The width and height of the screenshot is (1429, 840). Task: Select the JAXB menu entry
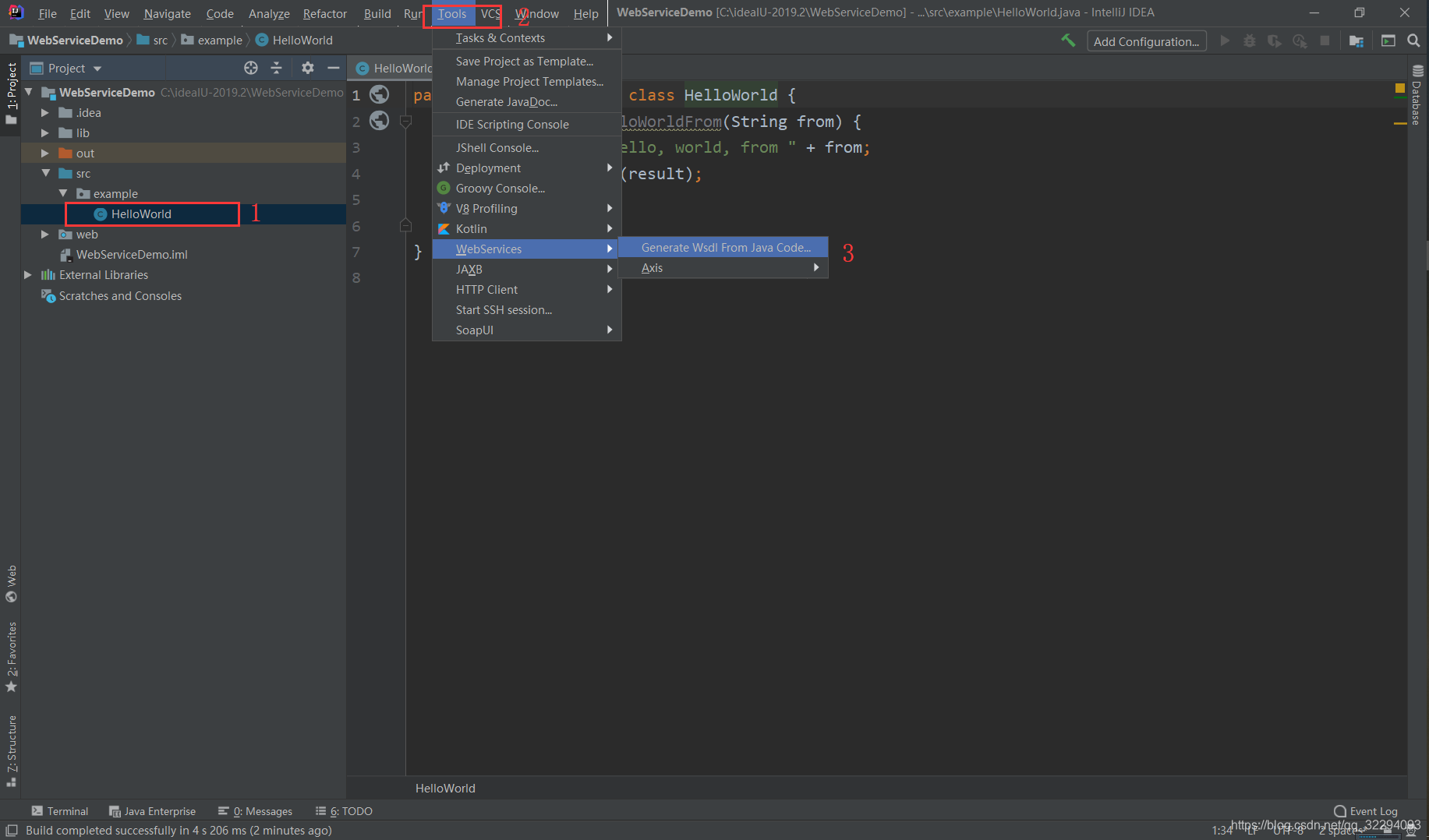pos(526,269)
